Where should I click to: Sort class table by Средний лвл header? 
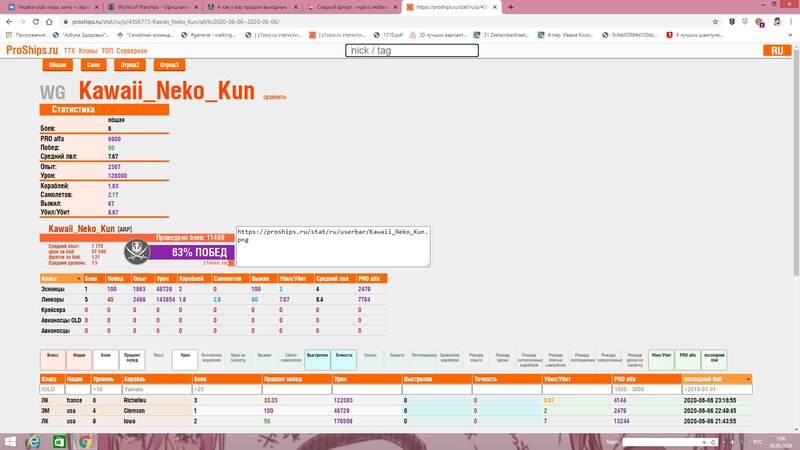[x=334, y=279]
